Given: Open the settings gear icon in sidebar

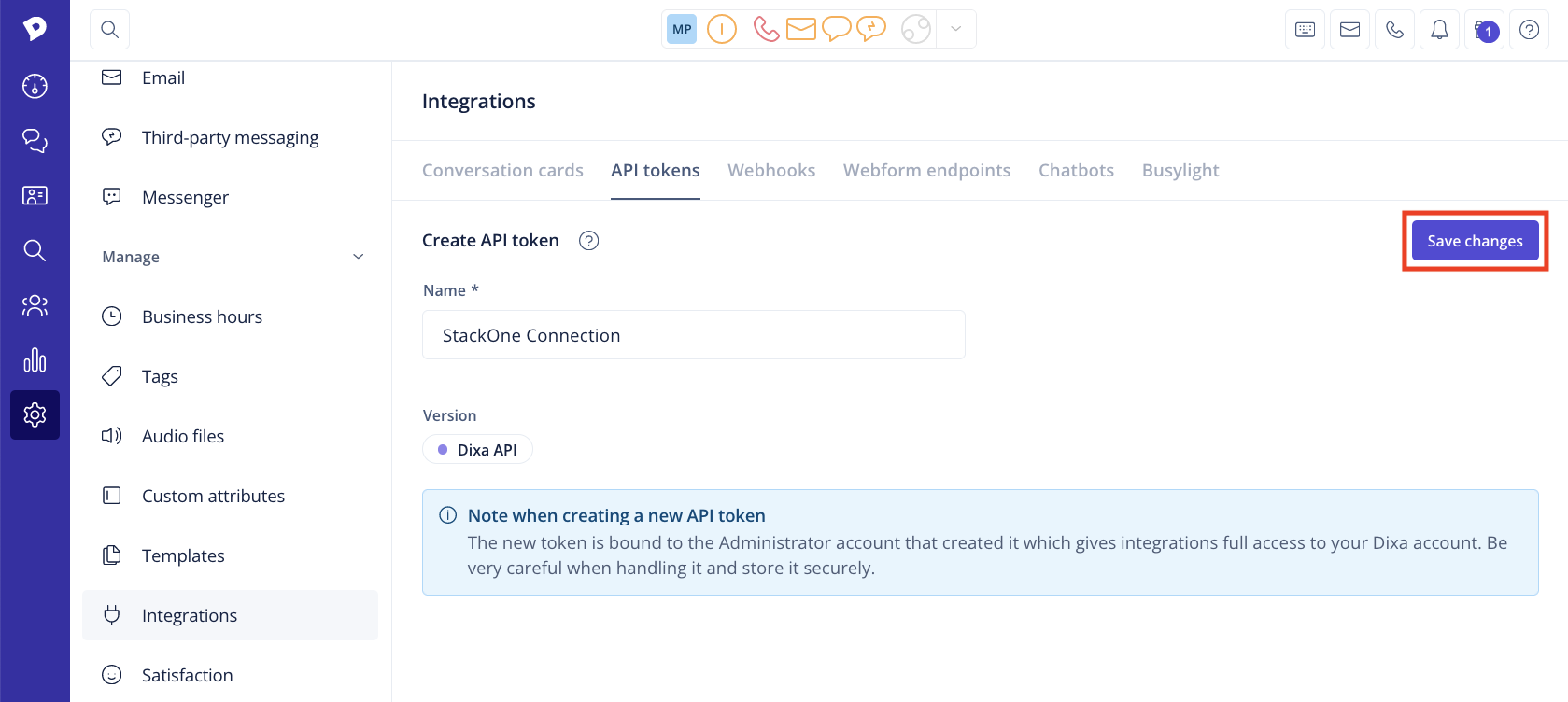Looking at the screenshot, I should coord(35,414).
